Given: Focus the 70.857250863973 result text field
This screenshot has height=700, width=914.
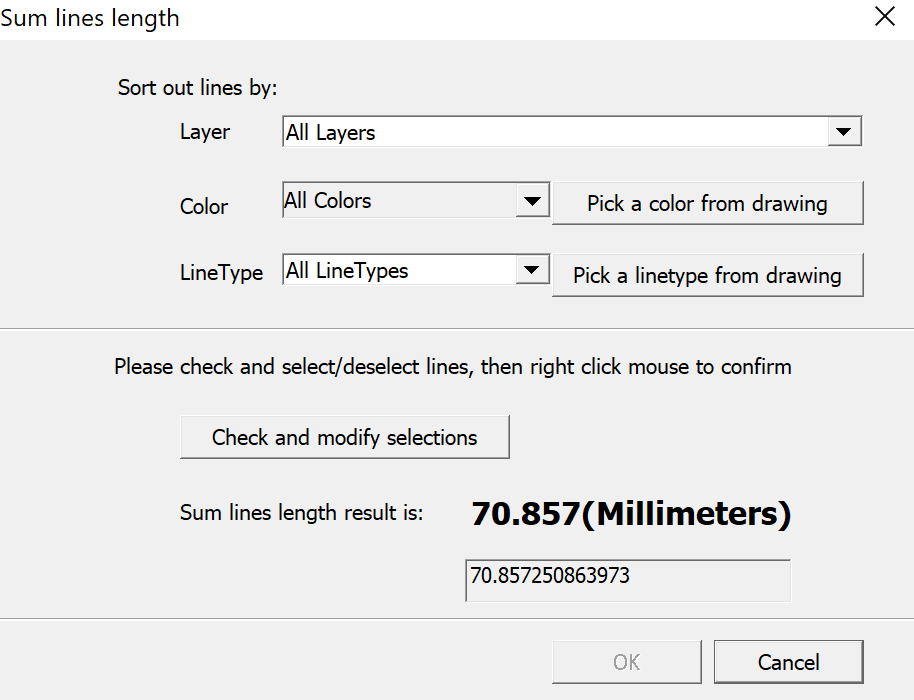Looking at the screenshot, I should point(628,580).
